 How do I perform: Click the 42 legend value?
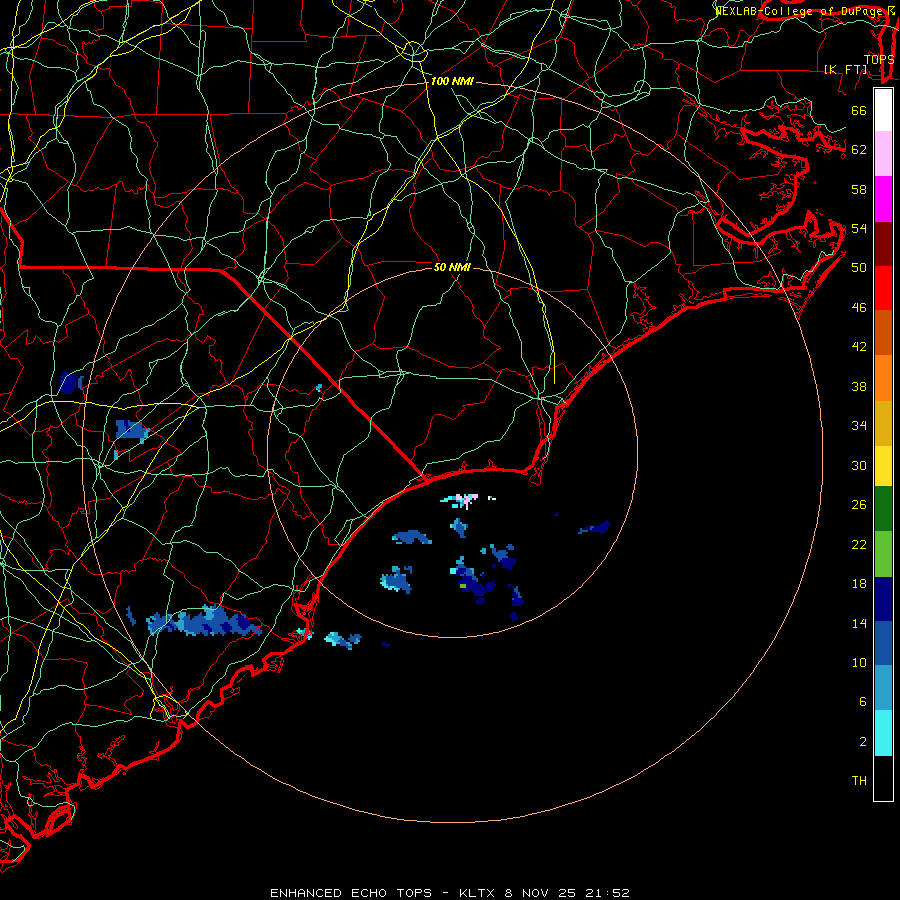(859, 346)
